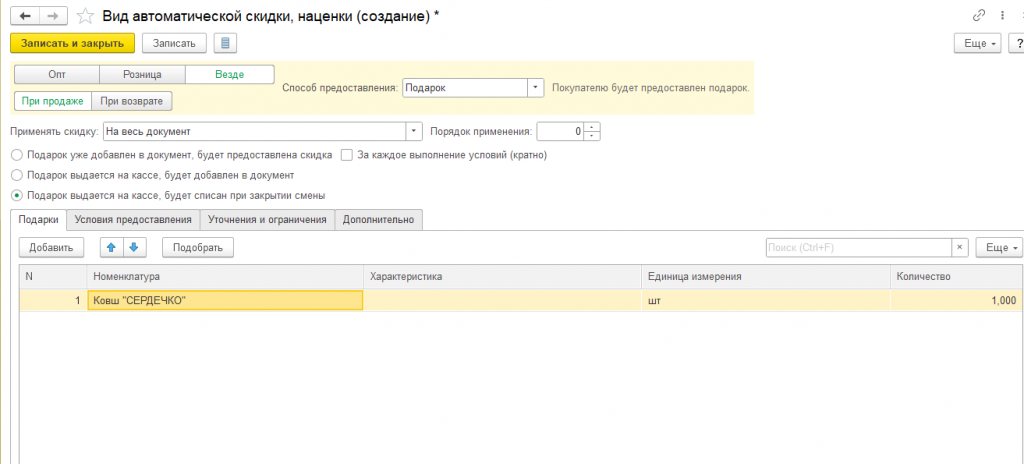This screenshot has height=464, width=1024.
Task: Choose 'будет добавлен в документ' gift option
Action: click(17, 175)
